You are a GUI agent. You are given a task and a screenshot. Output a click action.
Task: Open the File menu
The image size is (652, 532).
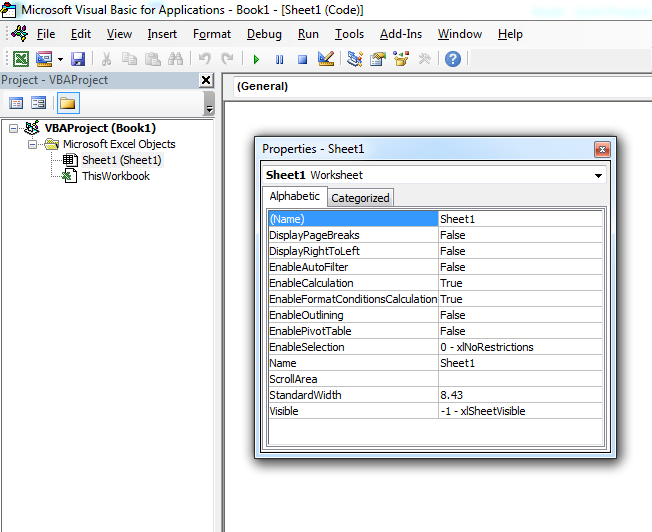[46, 34]
